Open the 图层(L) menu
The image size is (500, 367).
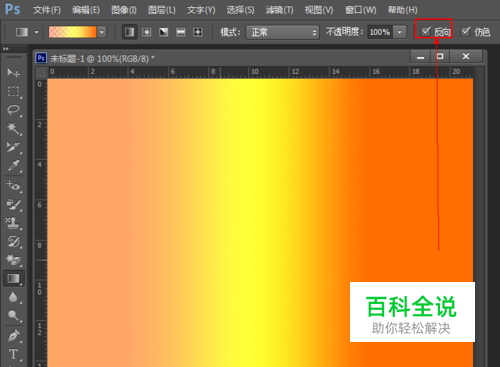click(162, 10)
